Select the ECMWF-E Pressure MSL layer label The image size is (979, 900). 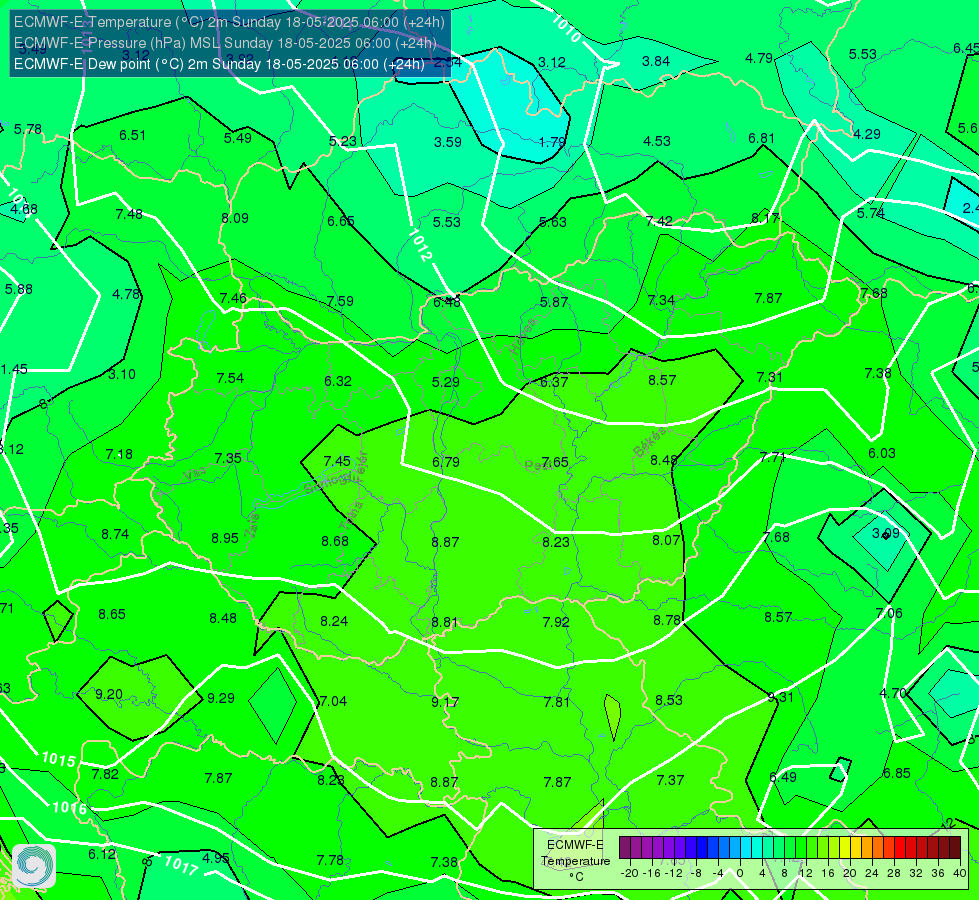coord(225,43)
